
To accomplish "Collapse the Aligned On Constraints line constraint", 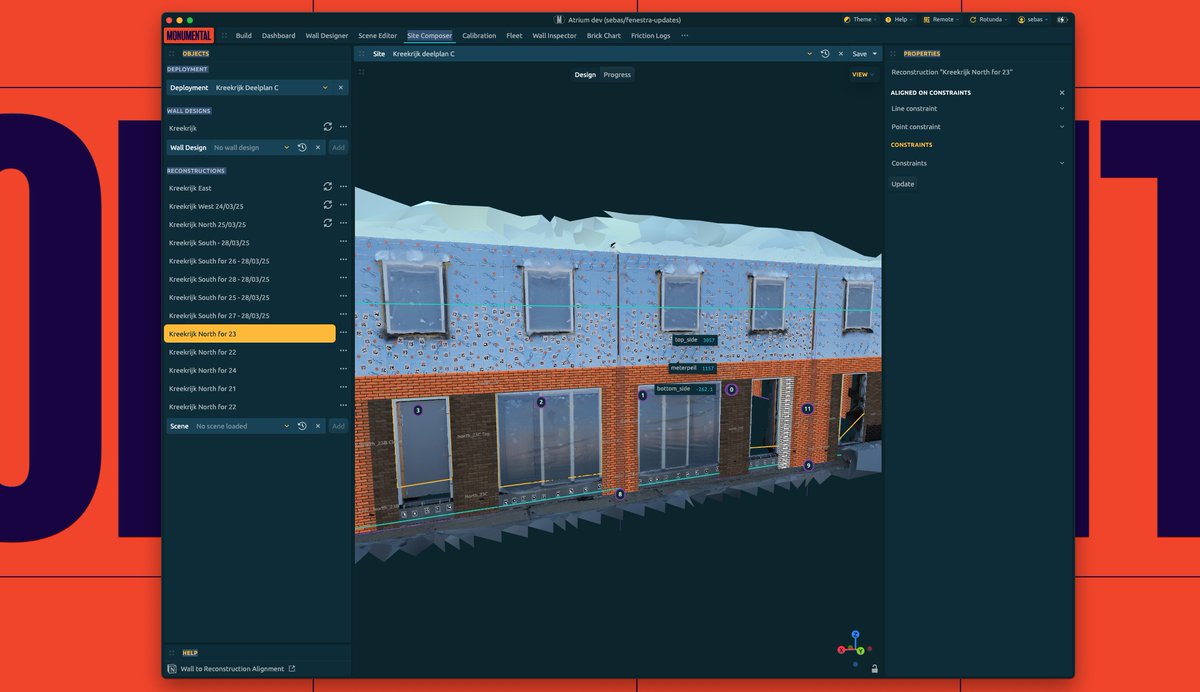I will click(1061, 108).
